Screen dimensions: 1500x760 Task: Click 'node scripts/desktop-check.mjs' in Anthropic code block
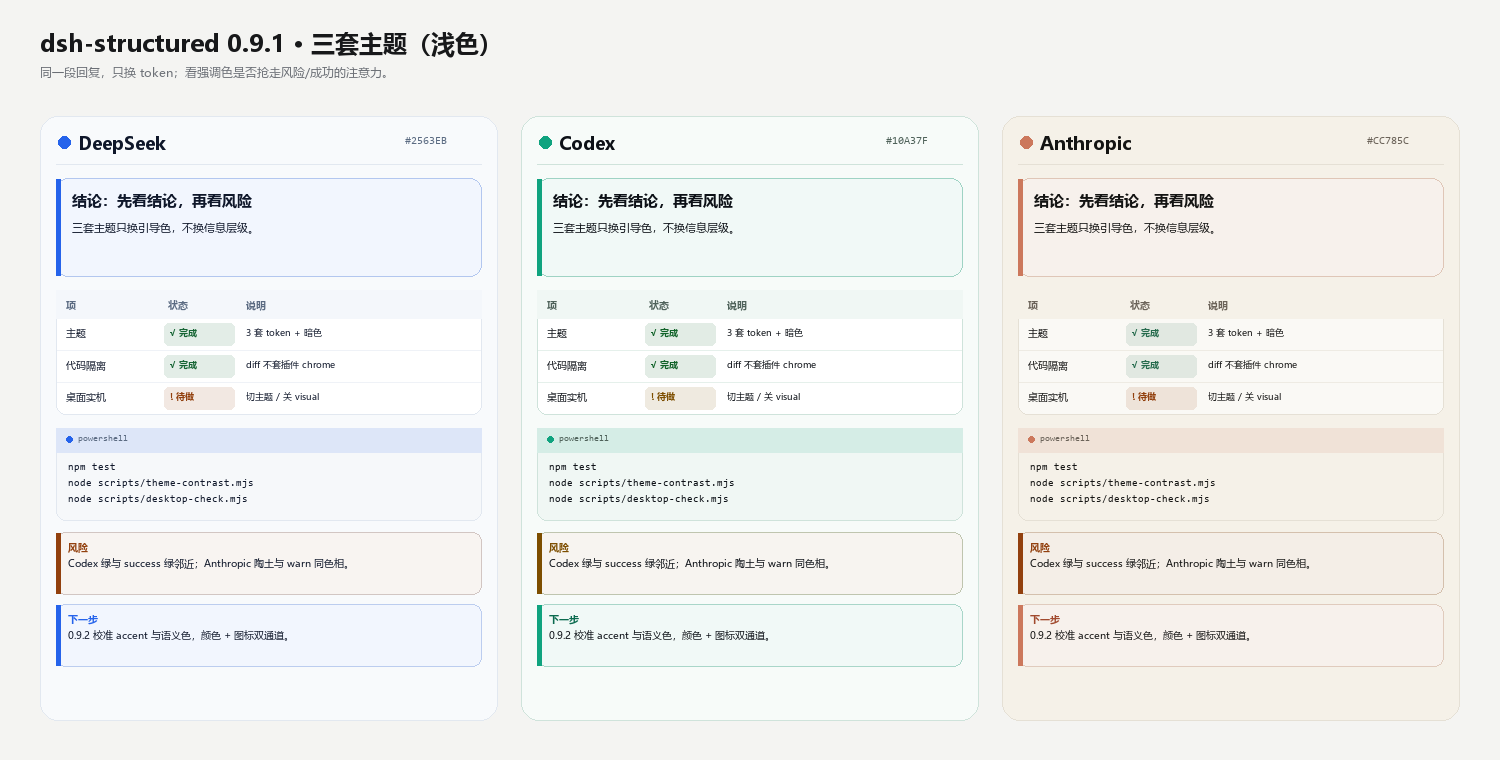(1120, 499)
